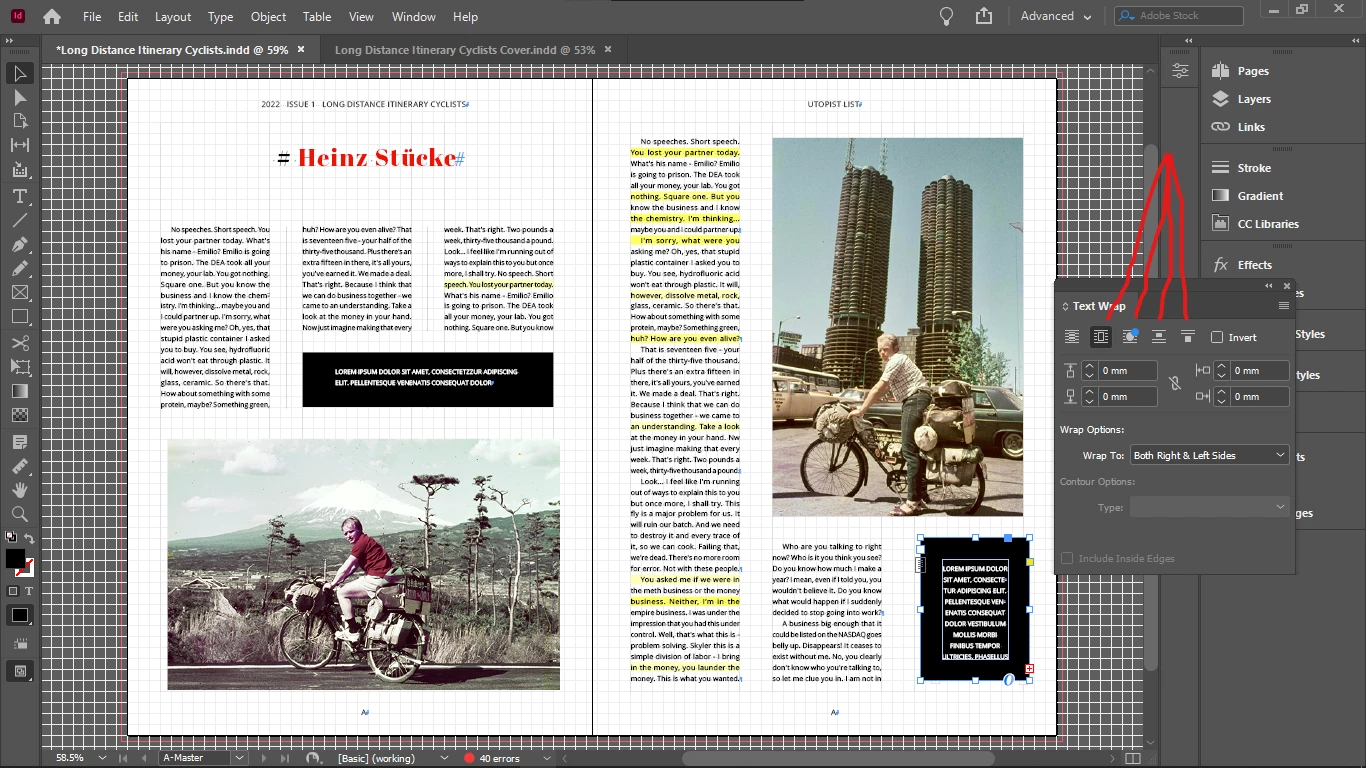Open the Object menu
Viewport: 1366px width, 768px height.
tap(268, 16)
